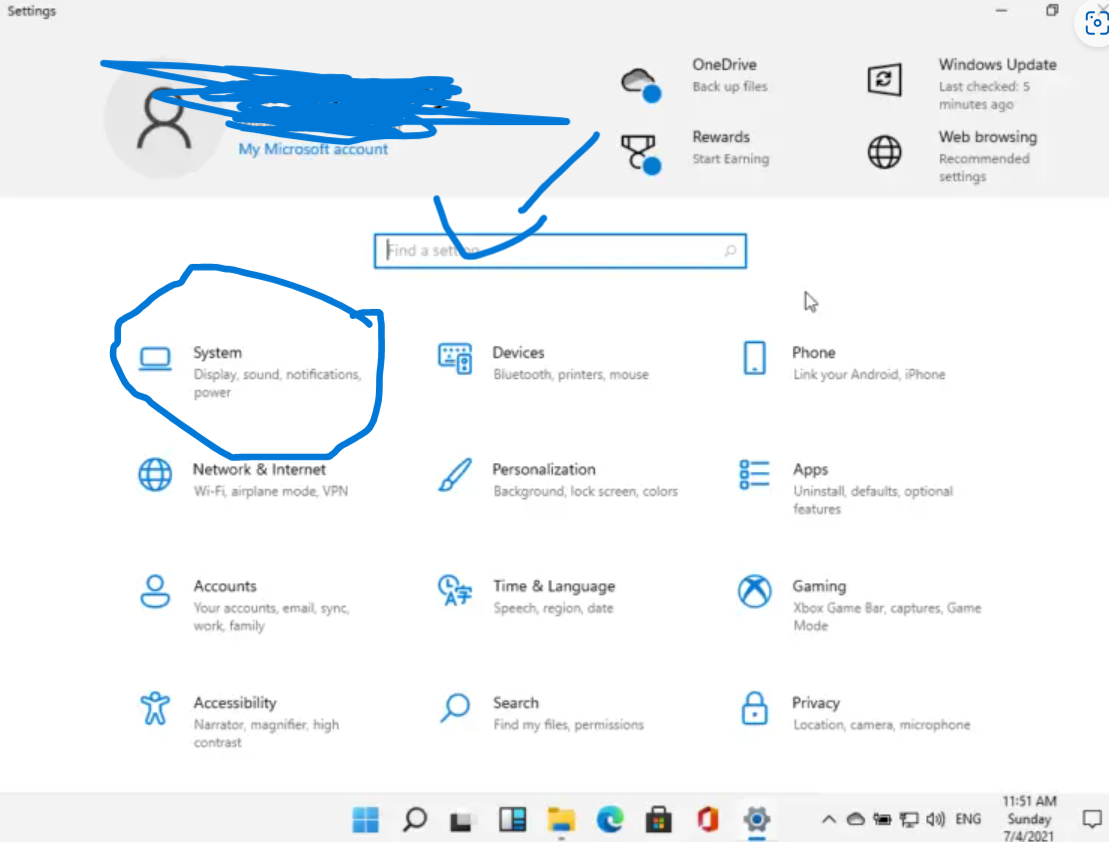1109x842 pixels.
Task: Click the Rewards medal icon
Action: (x=641, y=154)
